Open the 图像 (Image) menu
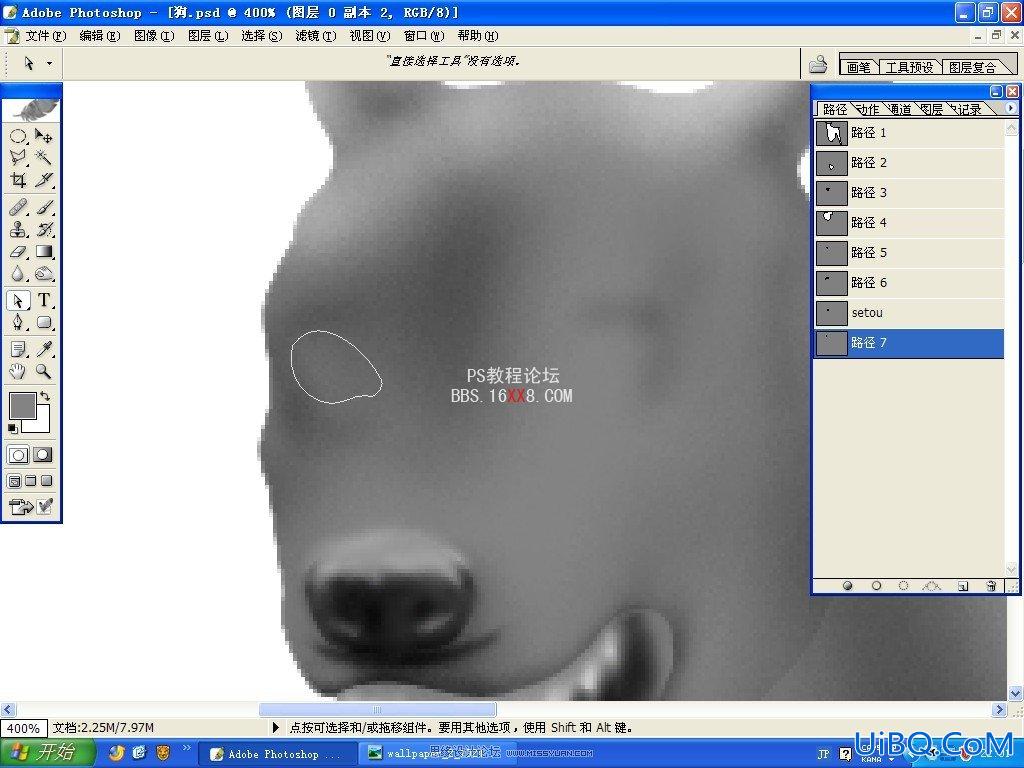Viewport: 1024px width, 768px height. (153, 36)
